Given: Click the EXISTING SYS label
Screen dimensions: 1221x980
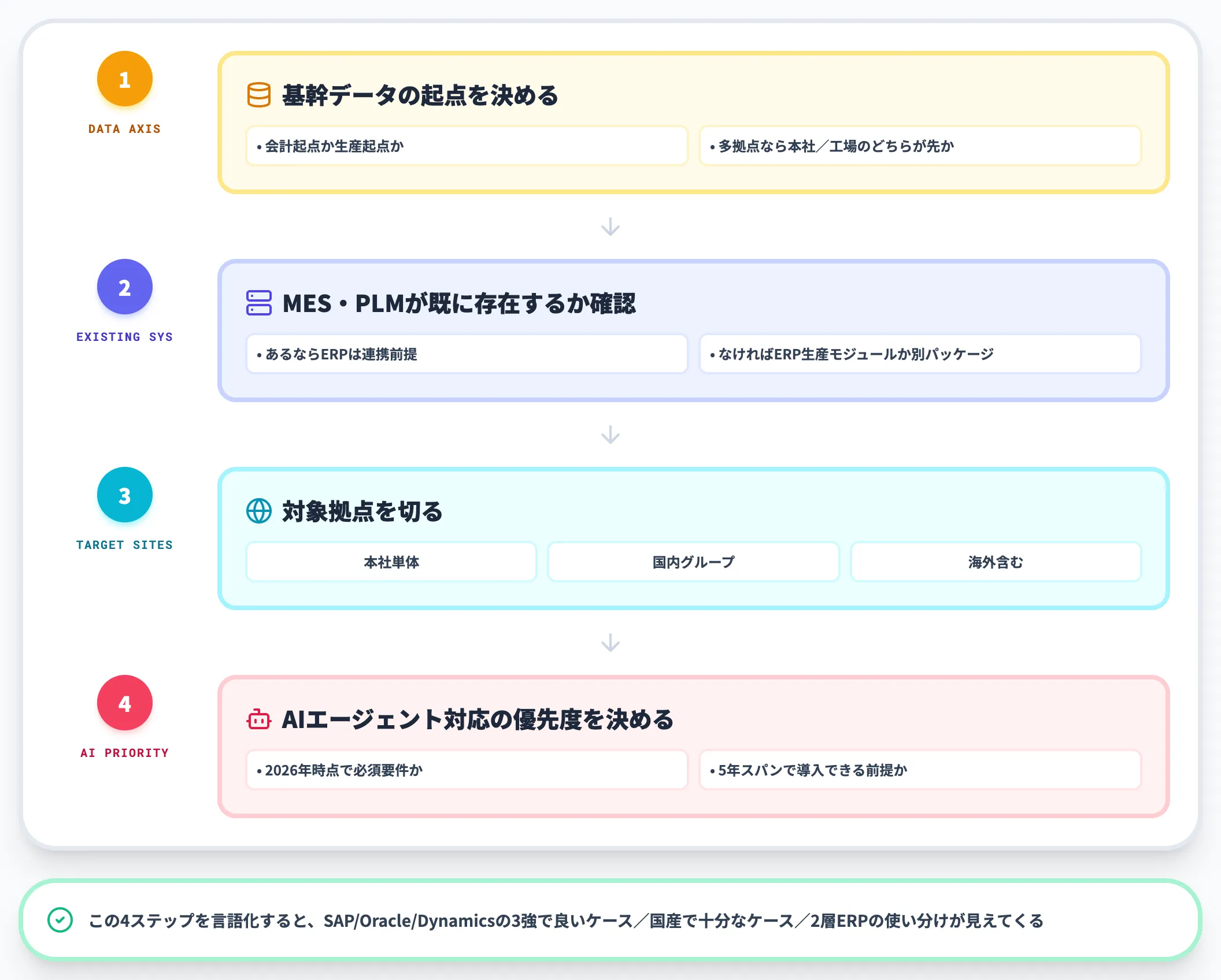Looking at the screenshot, I should point(125,337).
